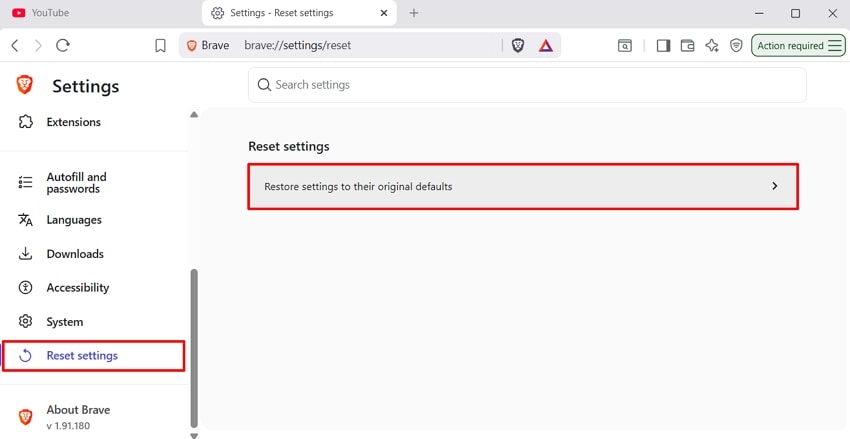Click the About Brave lion icon
The width and height of the screenshot is (850, 439).
point(25,416)
